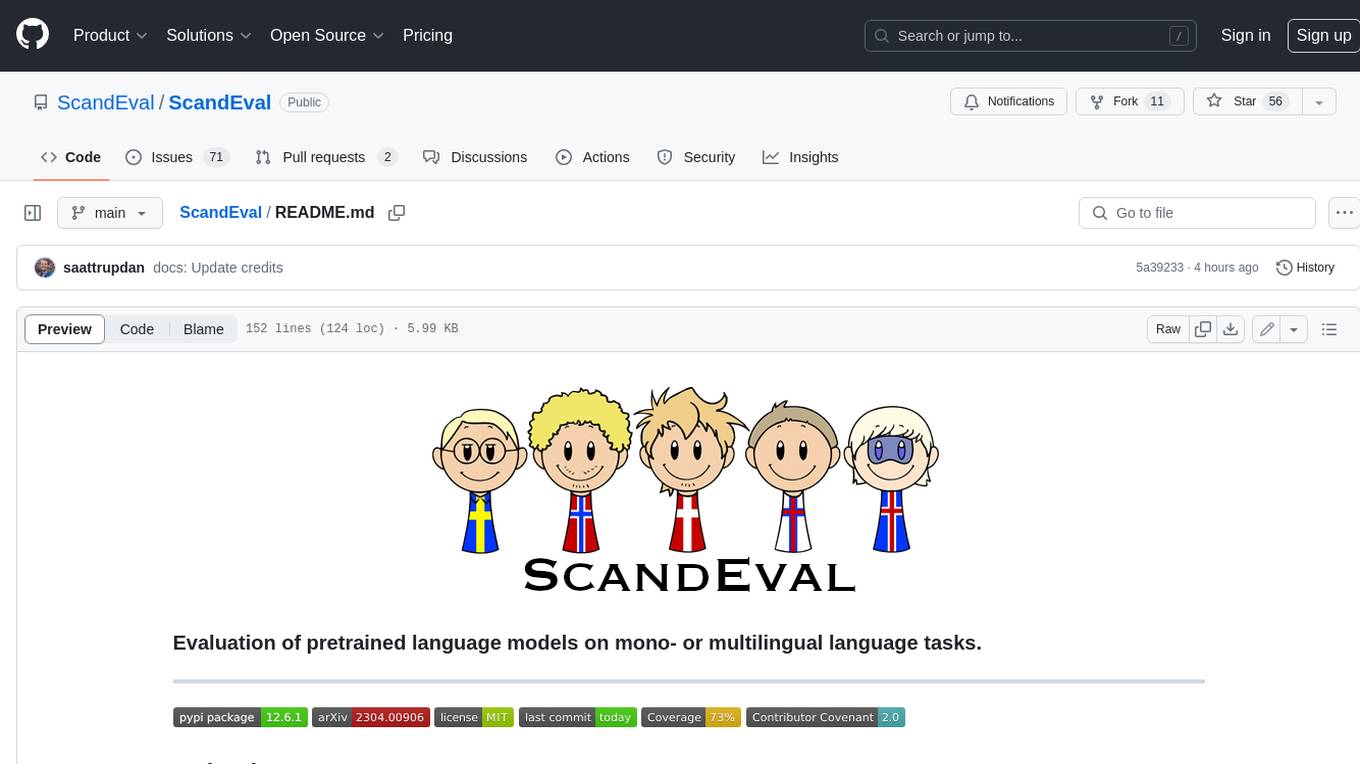This screenshot has height=764, width=1360.
Task: Open the docs: Update credits commit
Action: point(218,267)
